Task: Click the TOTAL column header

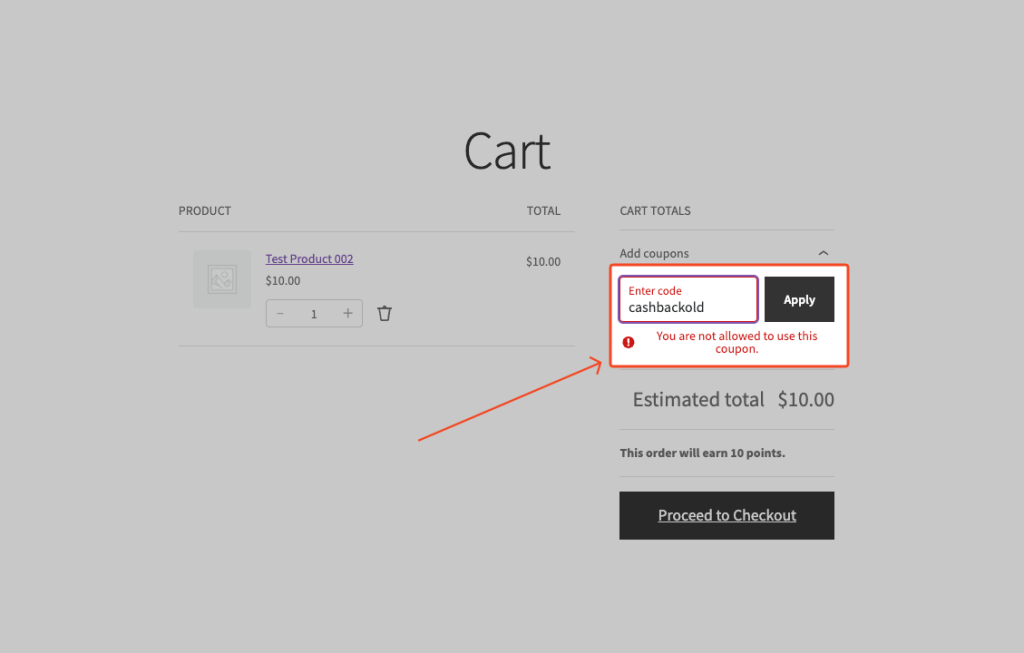Action: point(543,211)
